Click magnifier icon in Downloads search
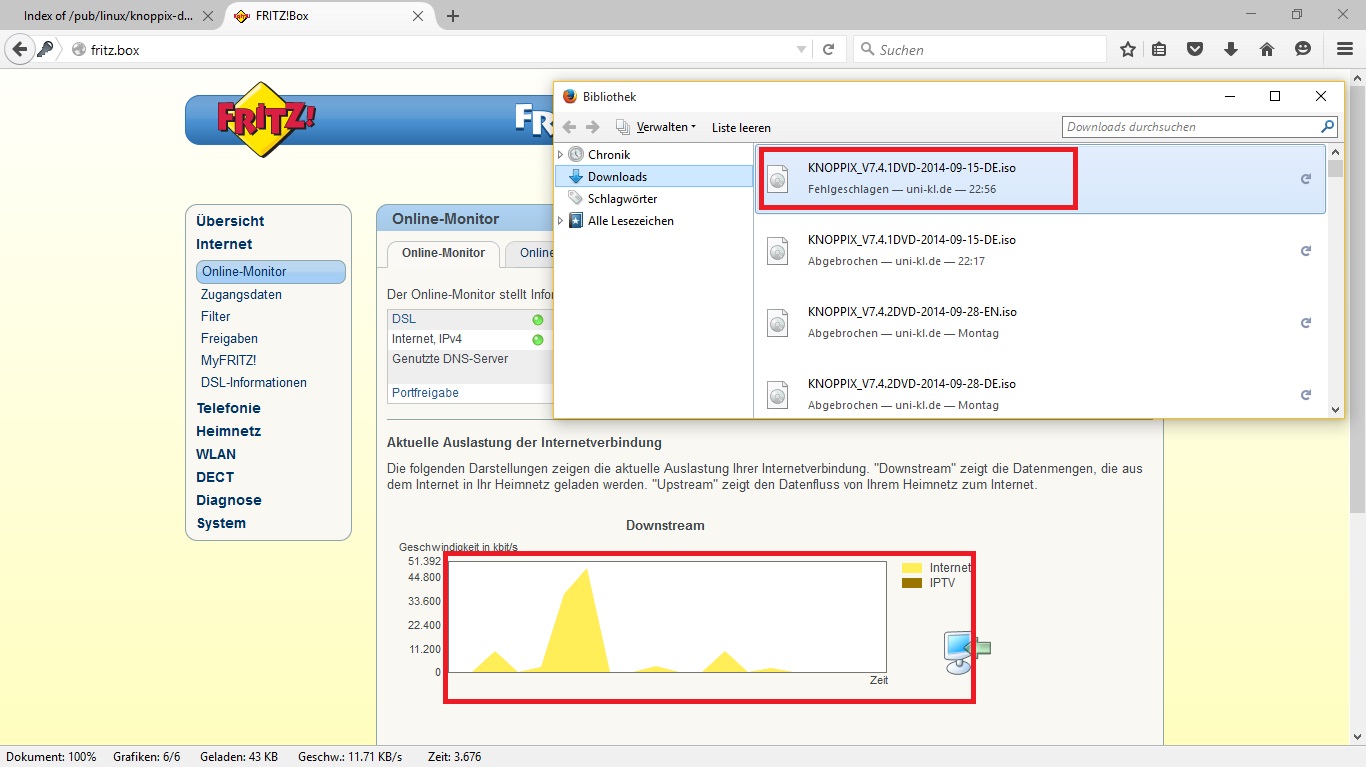1366x768 pixels. click(1327, 127)
